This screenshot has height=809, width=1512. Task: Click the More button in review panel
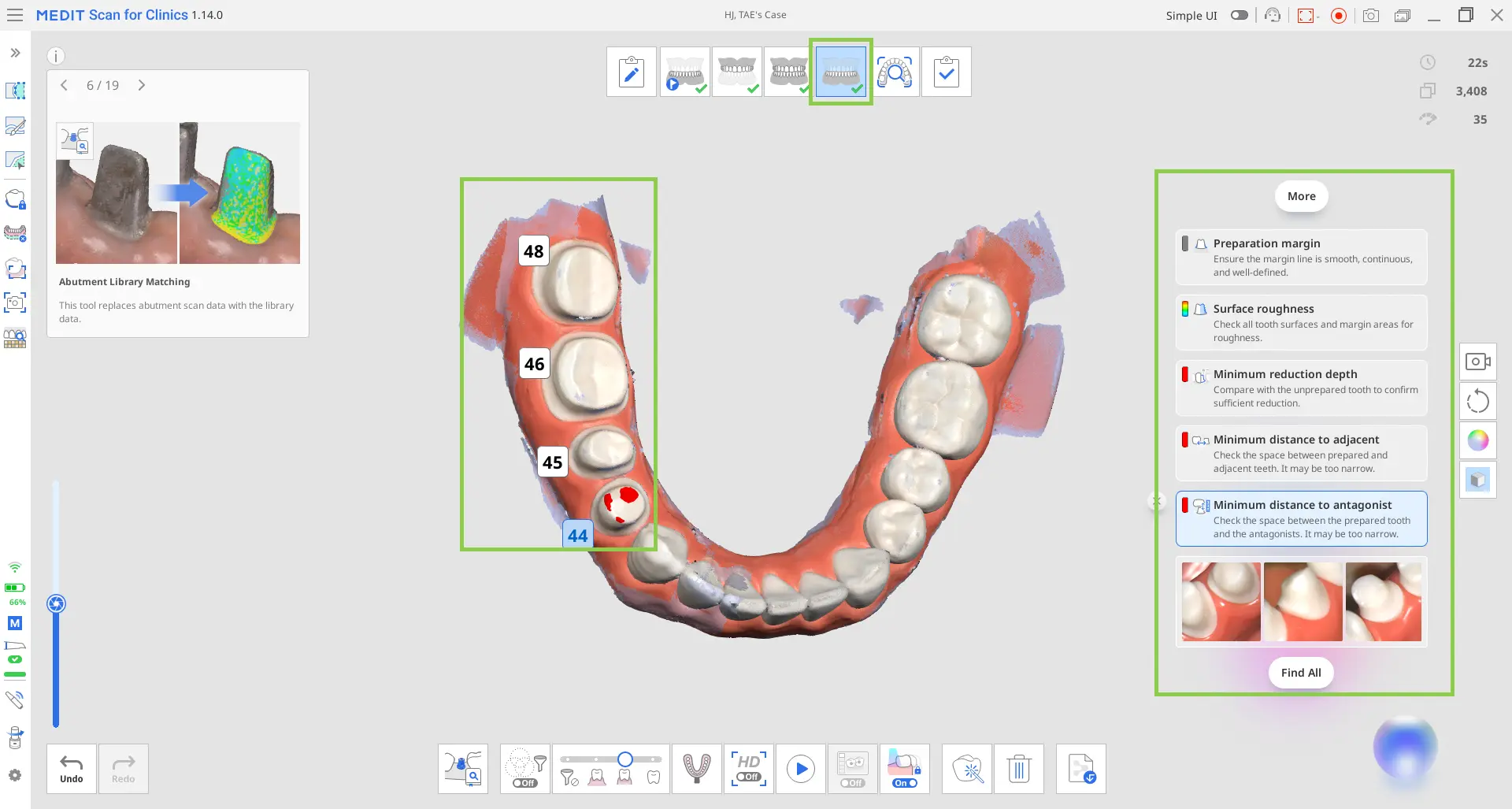coord(1302,196)
